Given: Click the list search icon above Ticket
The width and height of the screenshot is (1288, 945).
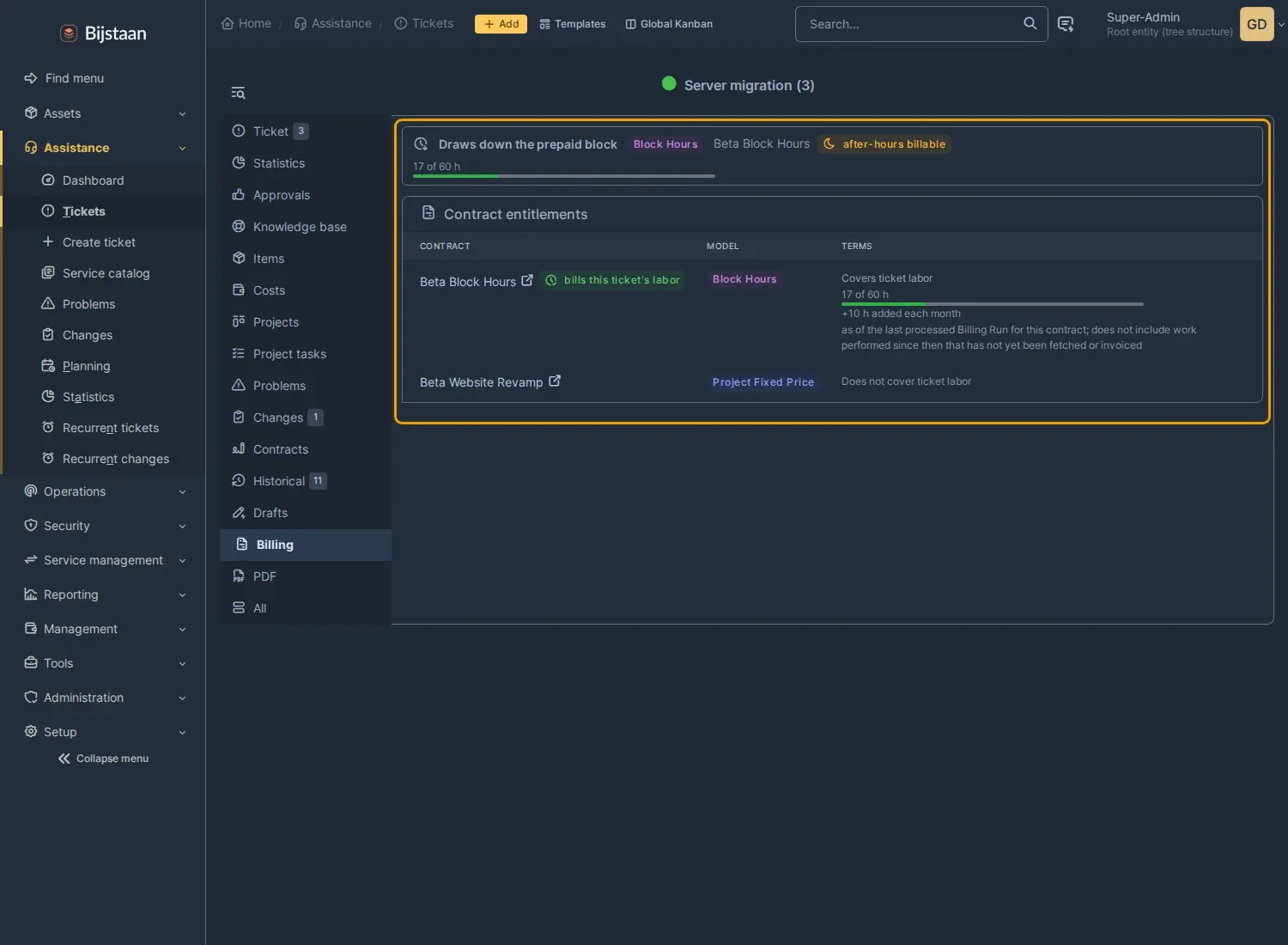Looking at the screenshot, I should (x=238, y=93).
